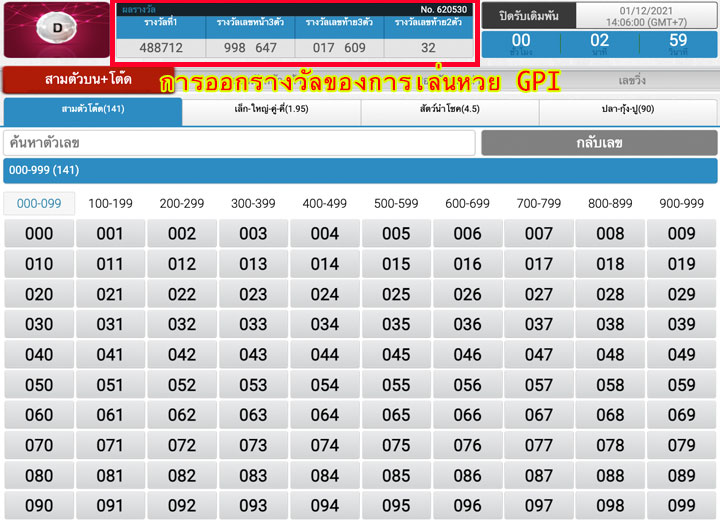
Task: Select the สัตว์นำโชค(4.5) tab
Action: pos(450,111)
